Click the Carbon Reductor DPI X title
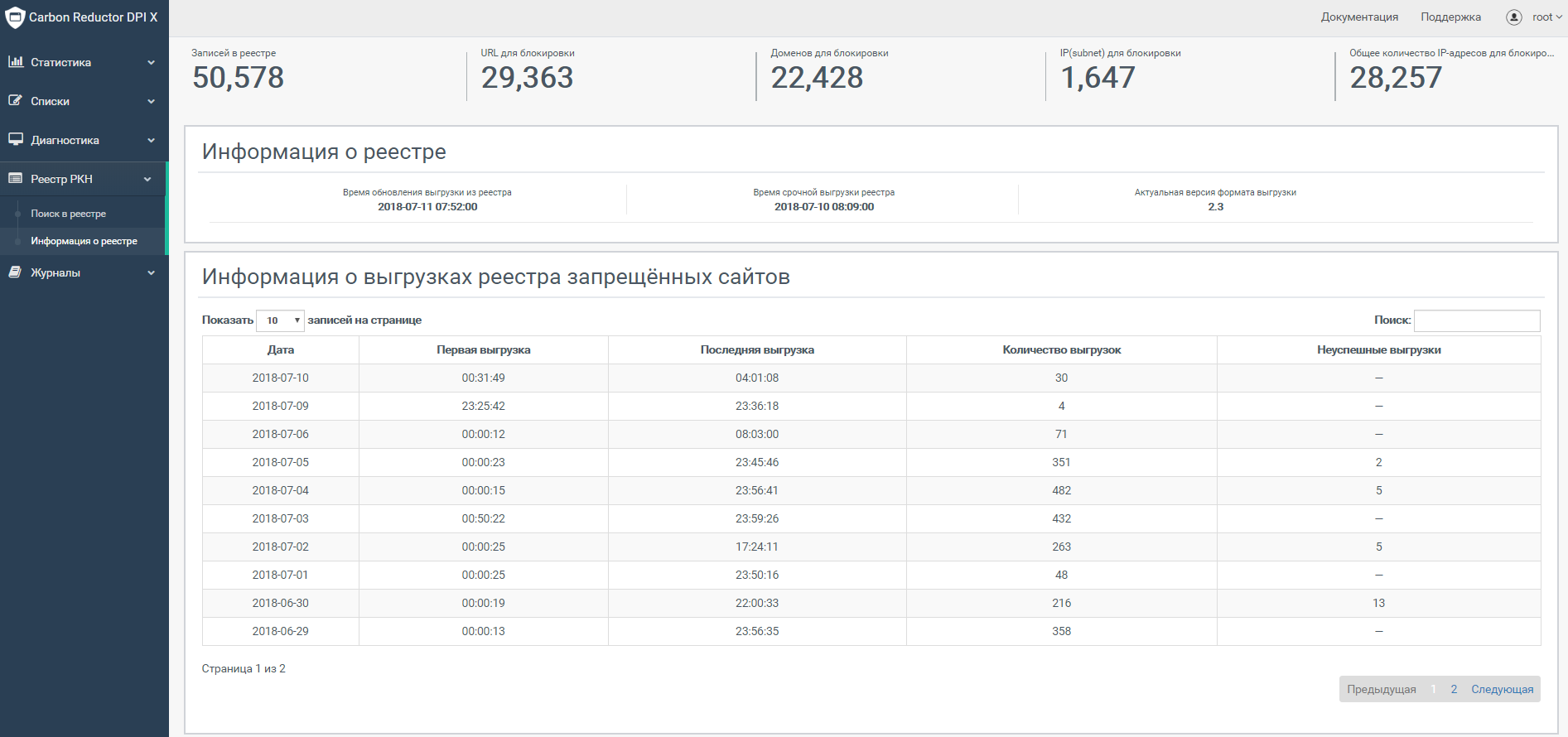1568x737 pixels. pyautogui.click(x=93, y=17)
